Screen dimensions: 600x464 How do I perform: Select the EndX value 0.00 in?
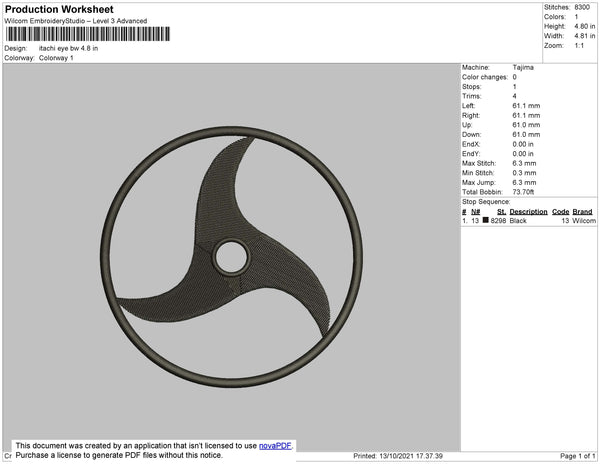point(523,144)
